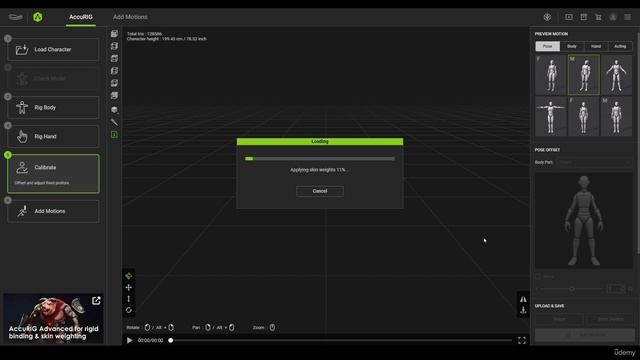Click the skin weights progress bar
The height and width of the screenshot is (360, 640).
tap(320, 158)
